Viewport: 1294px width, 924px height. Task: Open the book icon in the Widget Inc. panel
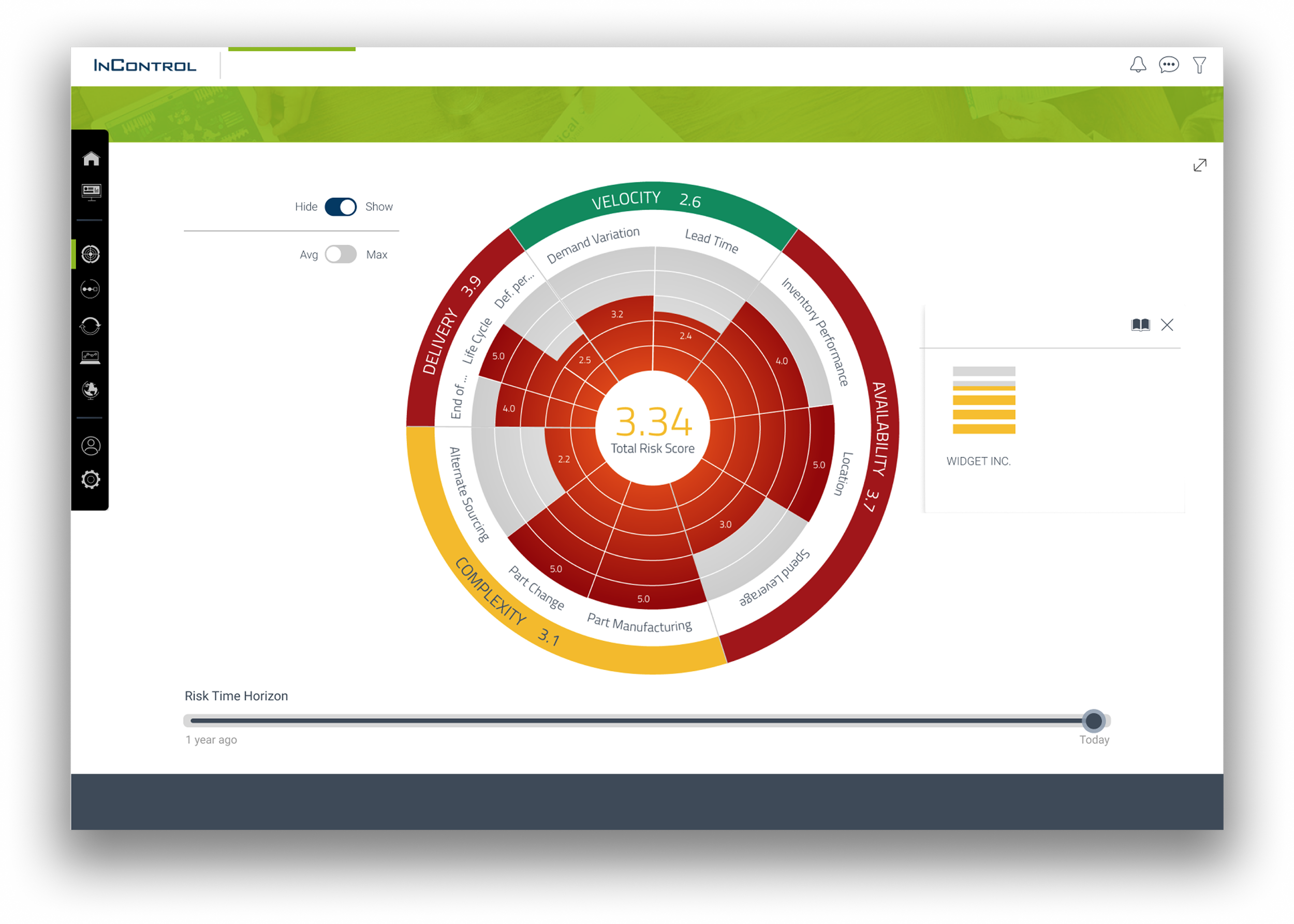pyautogui.click(x=1140, y=325)
